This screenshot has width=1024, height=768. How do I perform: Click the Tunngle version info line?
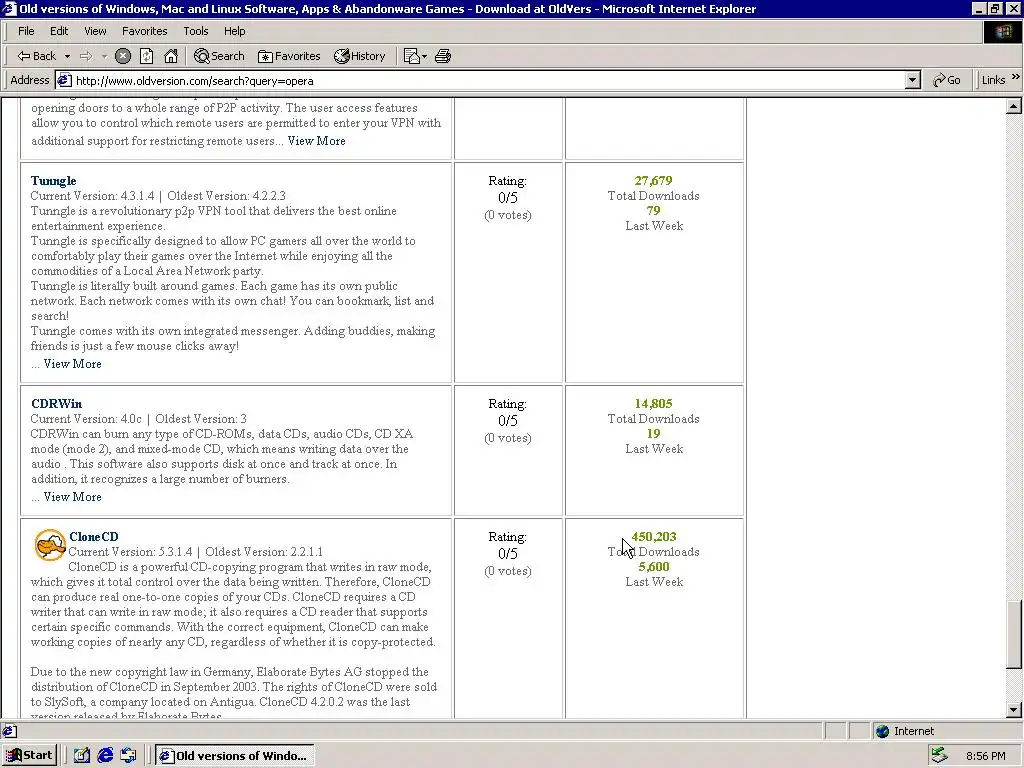point(158,196)
